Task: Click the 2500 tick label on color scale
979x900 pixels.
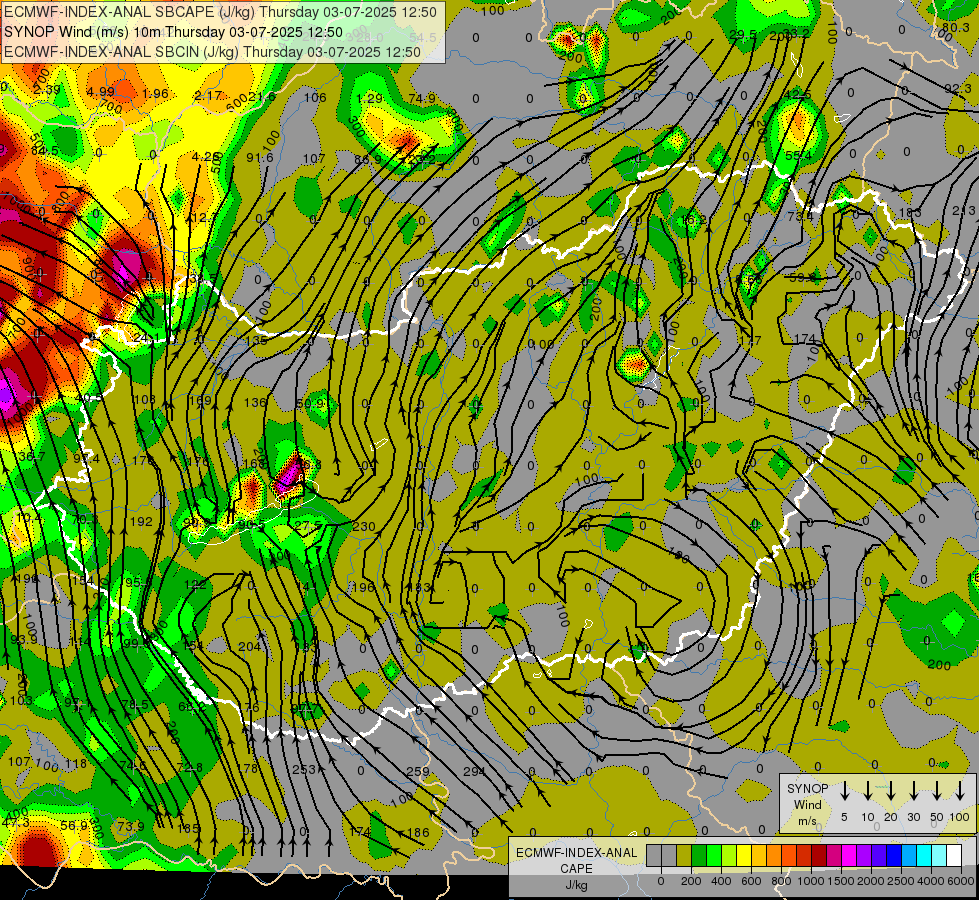Action: click(x=901, y=881)
